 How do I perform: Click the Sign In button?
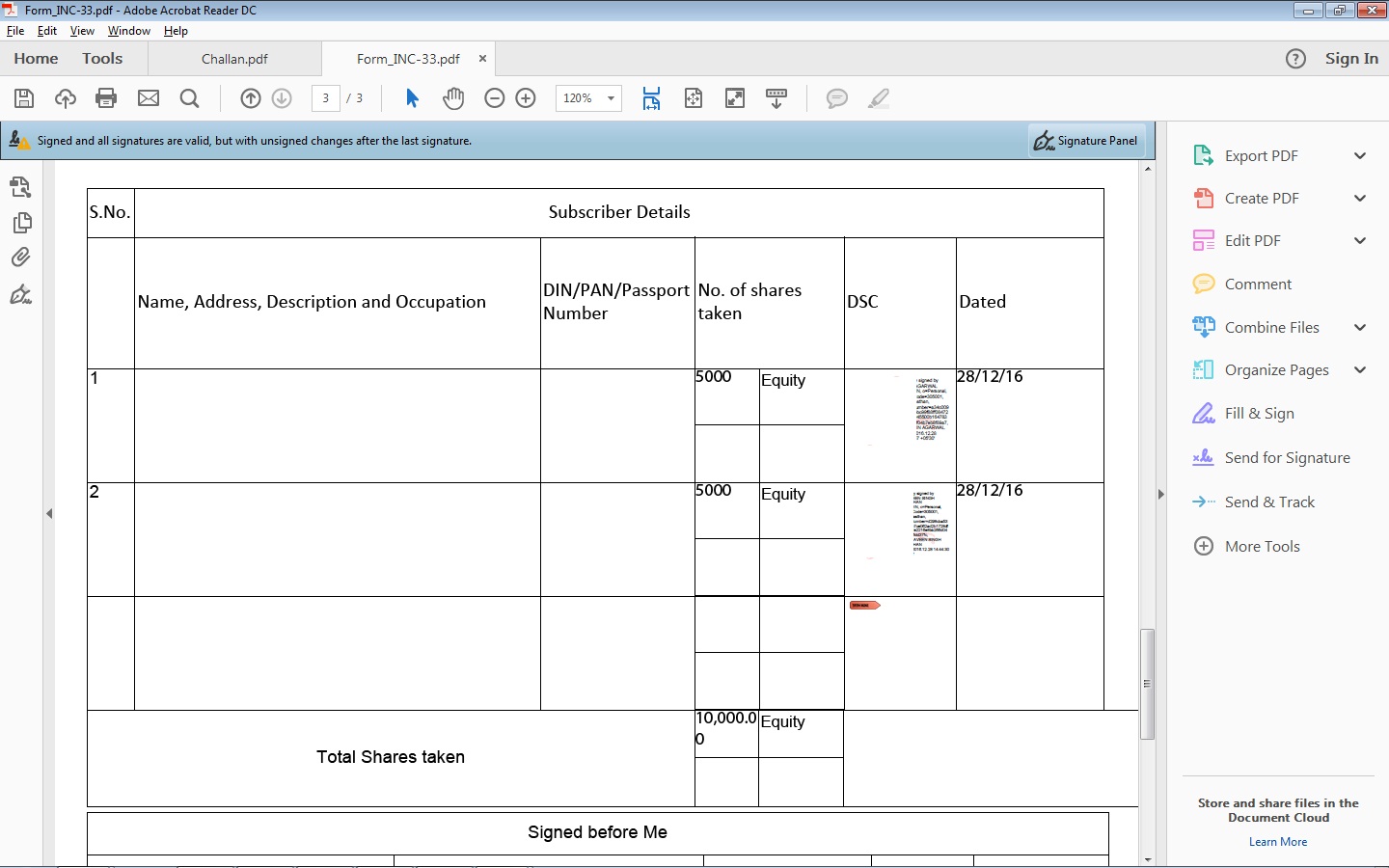coord(1351,59)
